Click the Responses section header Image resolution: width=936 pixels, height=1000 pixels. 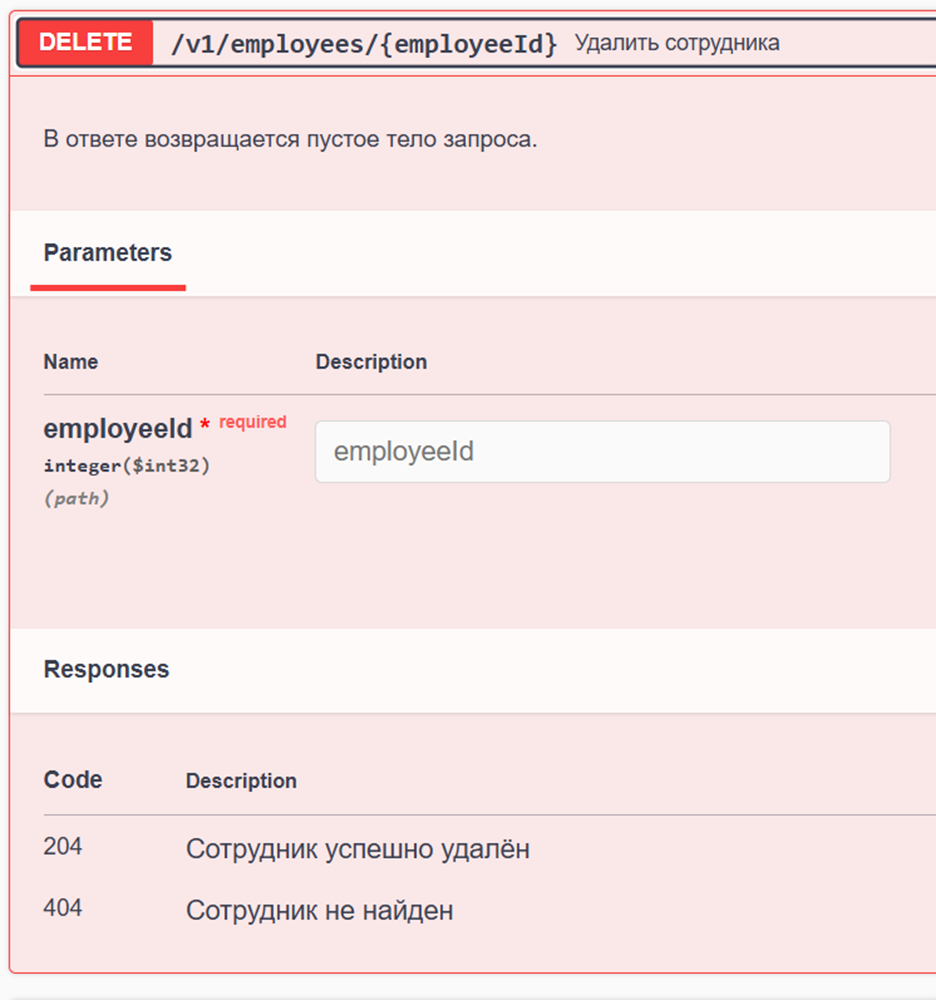(105, 668)
